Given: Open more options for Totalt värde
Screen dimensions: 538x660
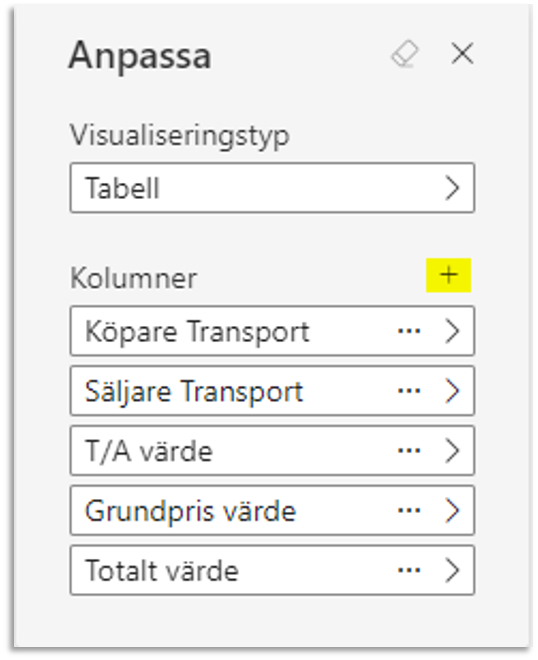Looking at the screenshot, I should (409, 570).
